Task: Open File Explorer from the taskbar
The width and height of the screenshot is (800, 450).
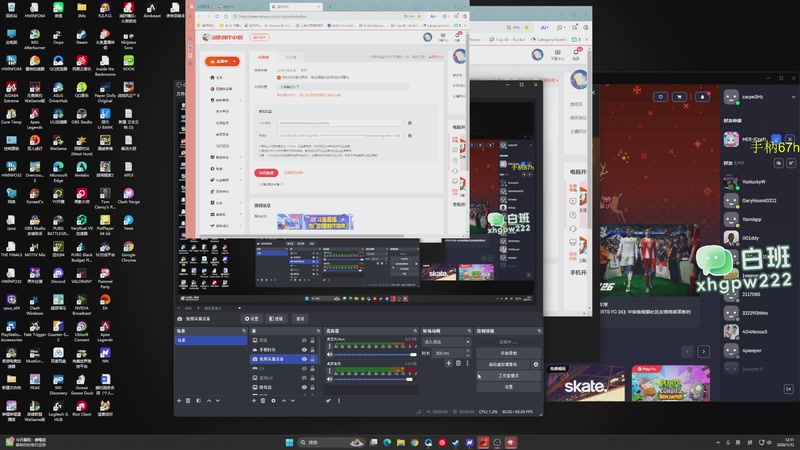Action: [x=401, y=442]
